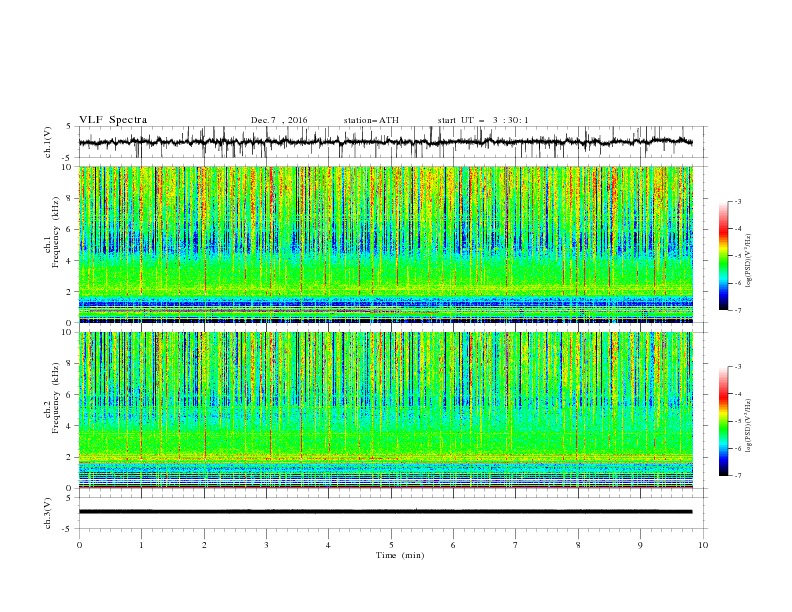Click the "-3" label on ch.1 colorbar
The width and height of the screenshot is (792, 612).
click(737, 201)
